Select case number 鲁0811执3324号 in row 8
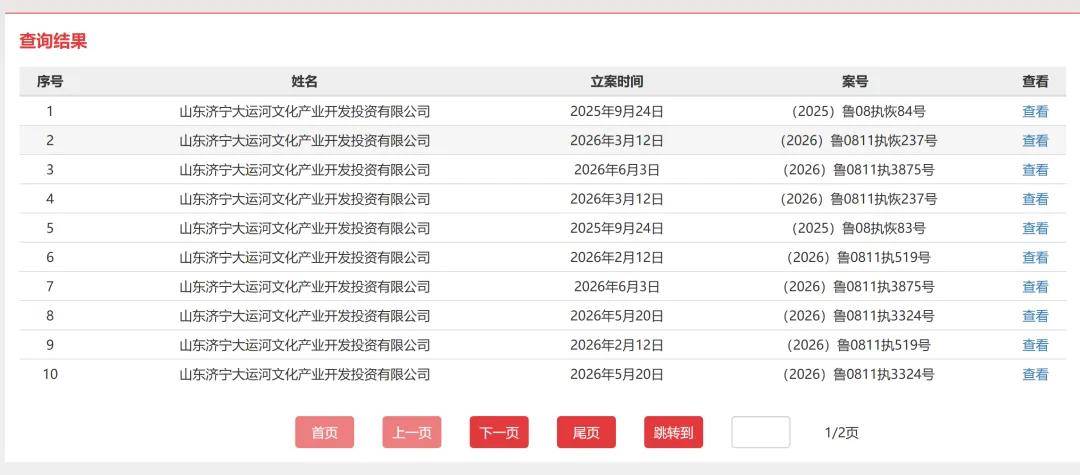The height and width of the screenshot is (475, 1080). tap(858, 316)
